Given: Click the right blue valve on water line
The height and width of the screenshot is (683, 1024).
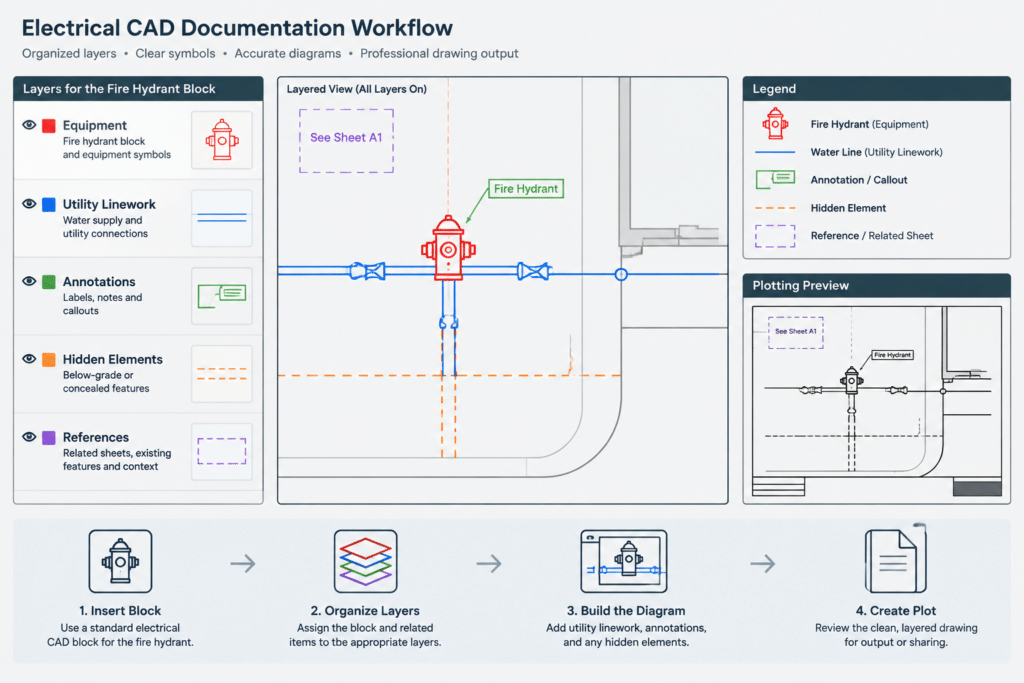Looking at the screenshot, I should [534, 270].
